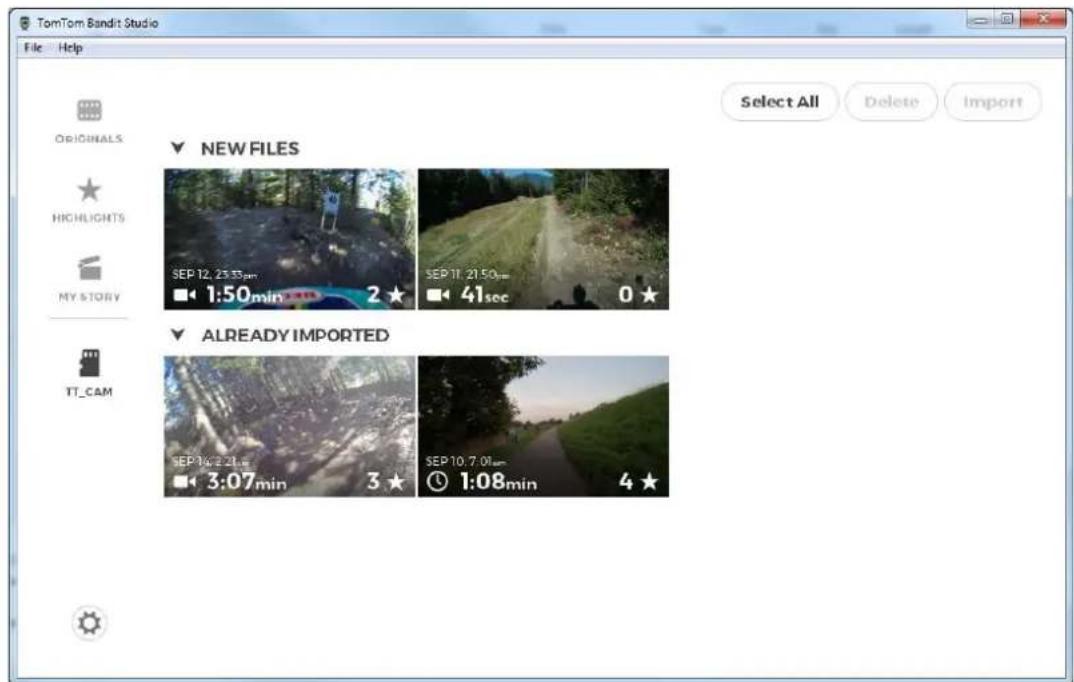Click the star on 2-star video
Image resolution: width=1074 pixels, height=682 pixels.
click(396, 294)
